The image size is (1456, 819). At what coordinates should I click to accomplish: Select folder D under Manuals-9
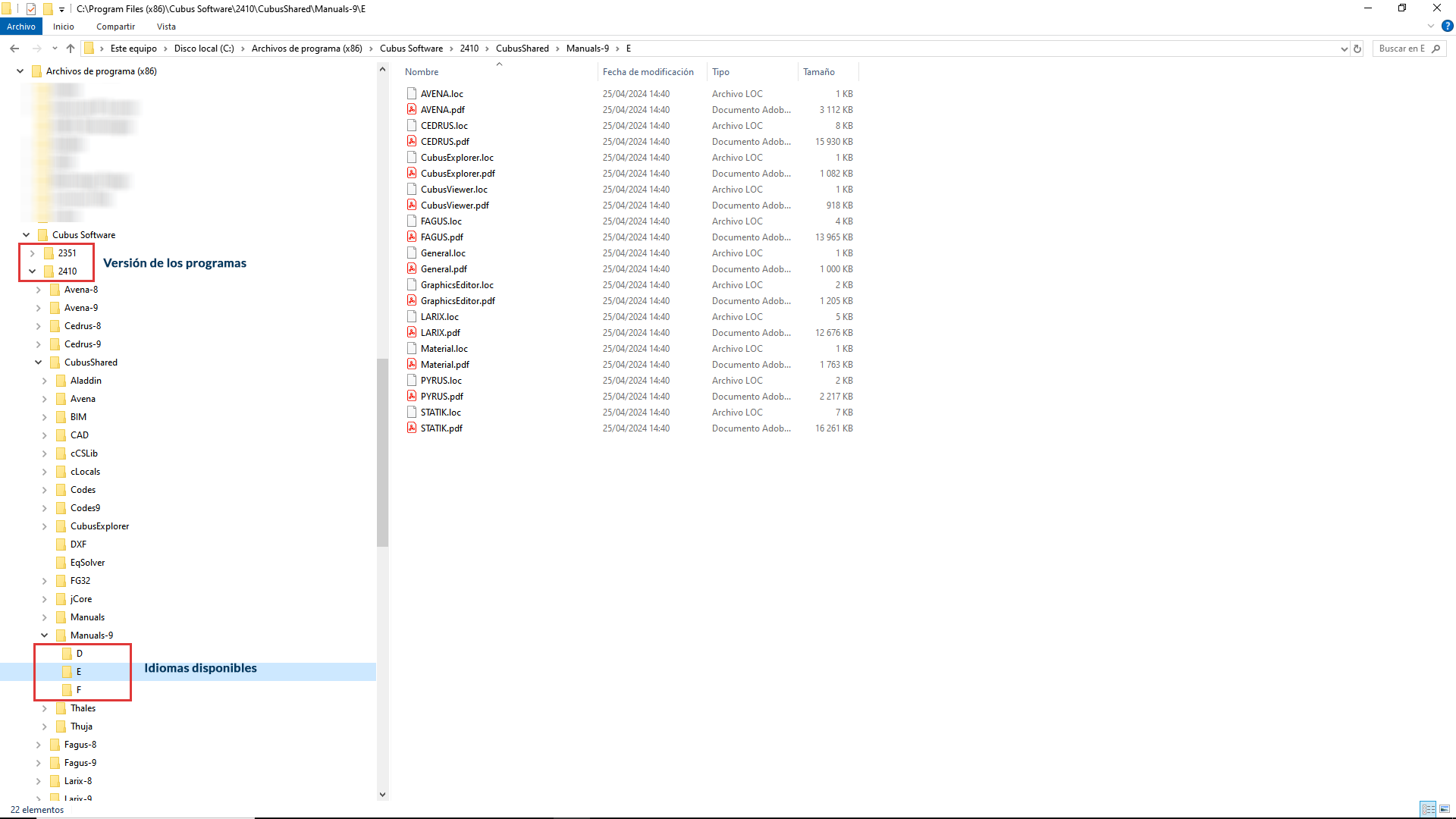click(x=79, y=654)
